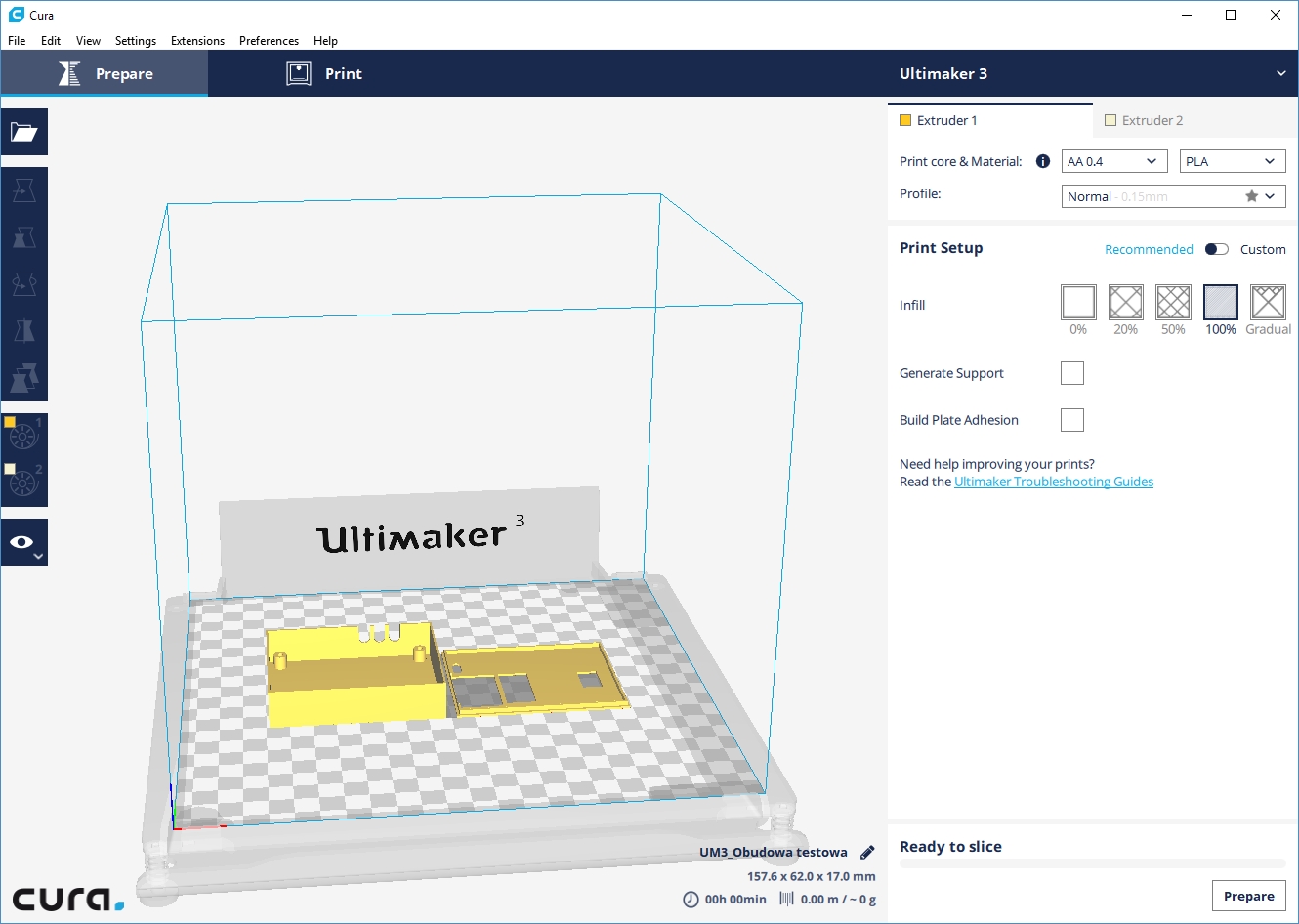Select the Mirror tool in the left toolbar
Viewport: 1299px width, 924px height.
click(x=24, y=331)
